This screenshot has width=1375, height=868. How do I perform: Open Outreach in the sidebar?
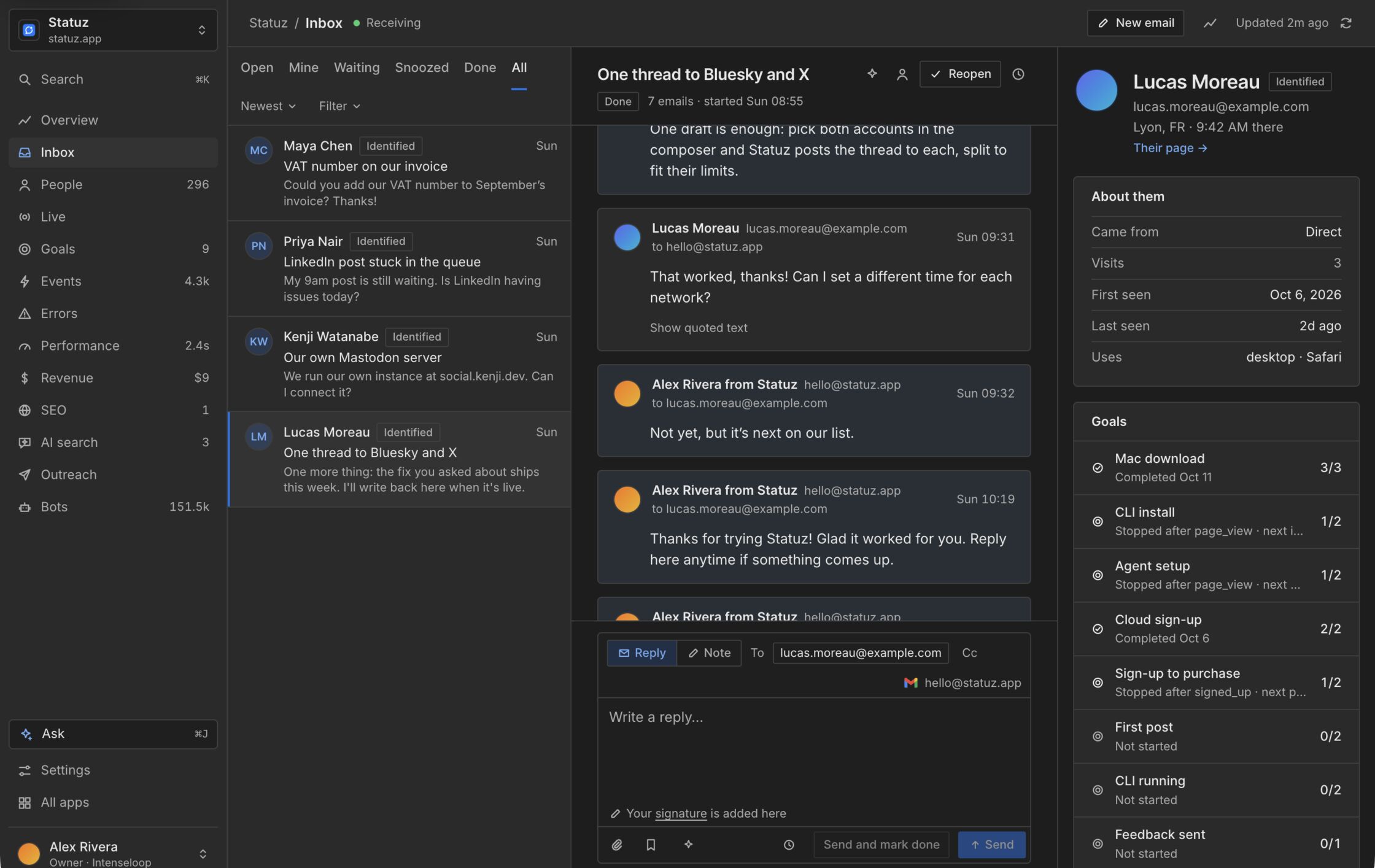tap(114, 475)
